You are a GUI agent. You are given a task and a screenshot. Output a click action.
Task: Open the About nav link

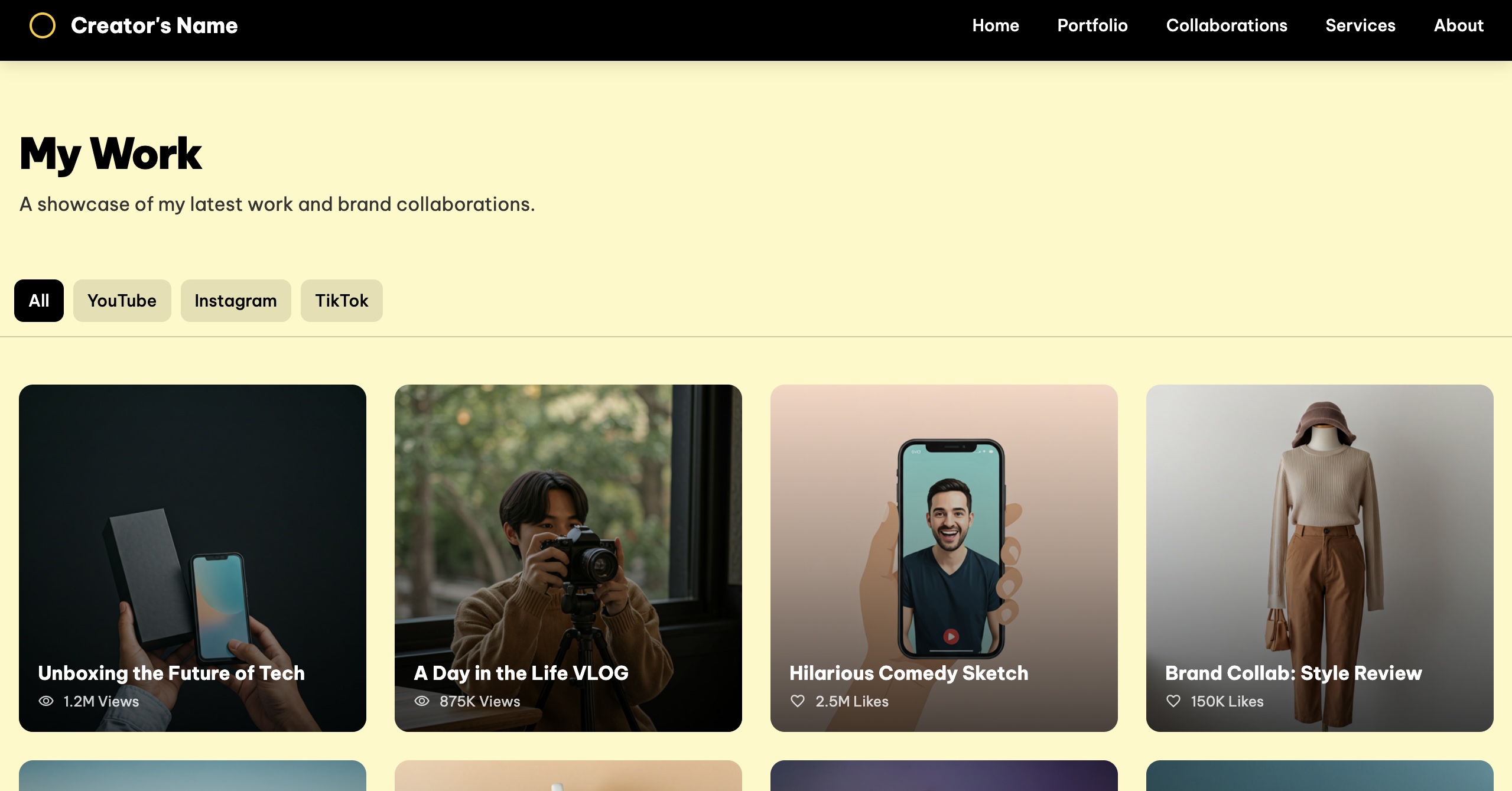click(x=1459, y=25)
